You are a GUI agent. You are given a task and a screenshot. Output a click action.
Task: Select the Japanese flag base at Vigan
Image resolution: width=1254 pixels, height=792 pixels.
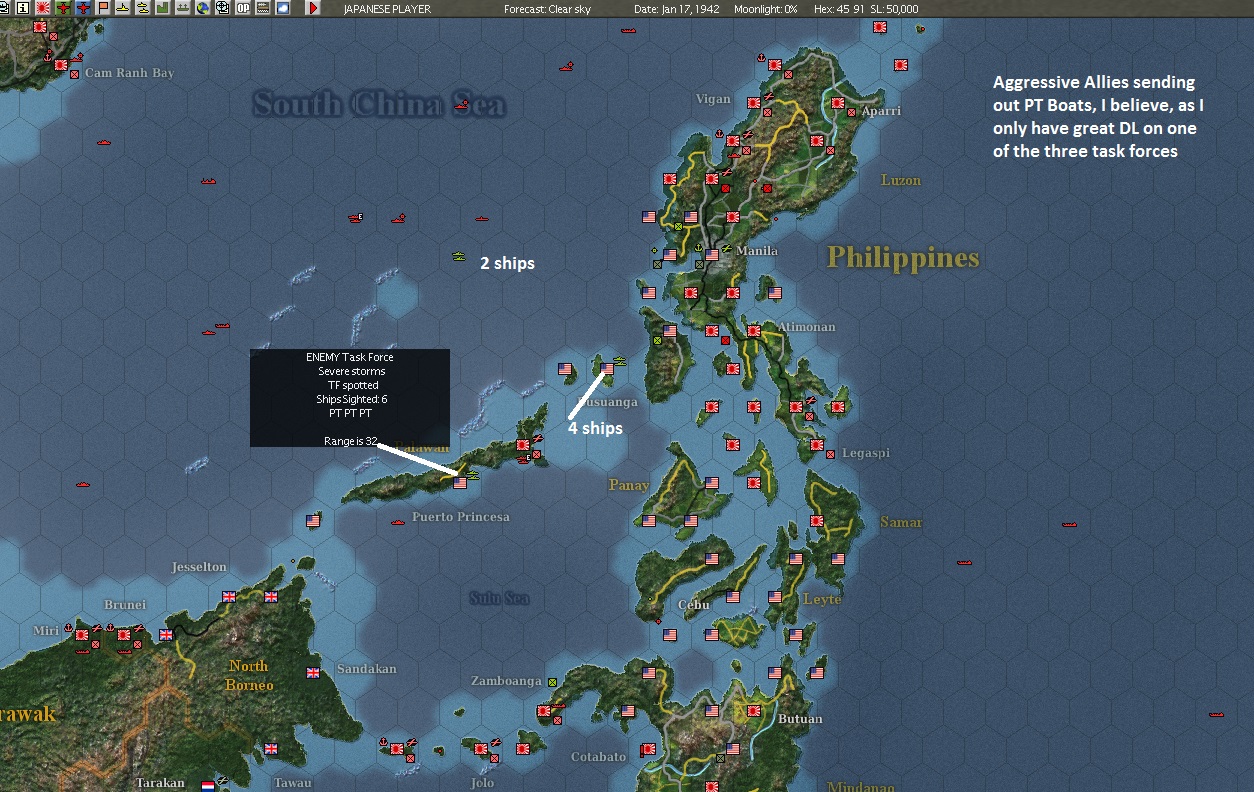[x=753, y=103]
